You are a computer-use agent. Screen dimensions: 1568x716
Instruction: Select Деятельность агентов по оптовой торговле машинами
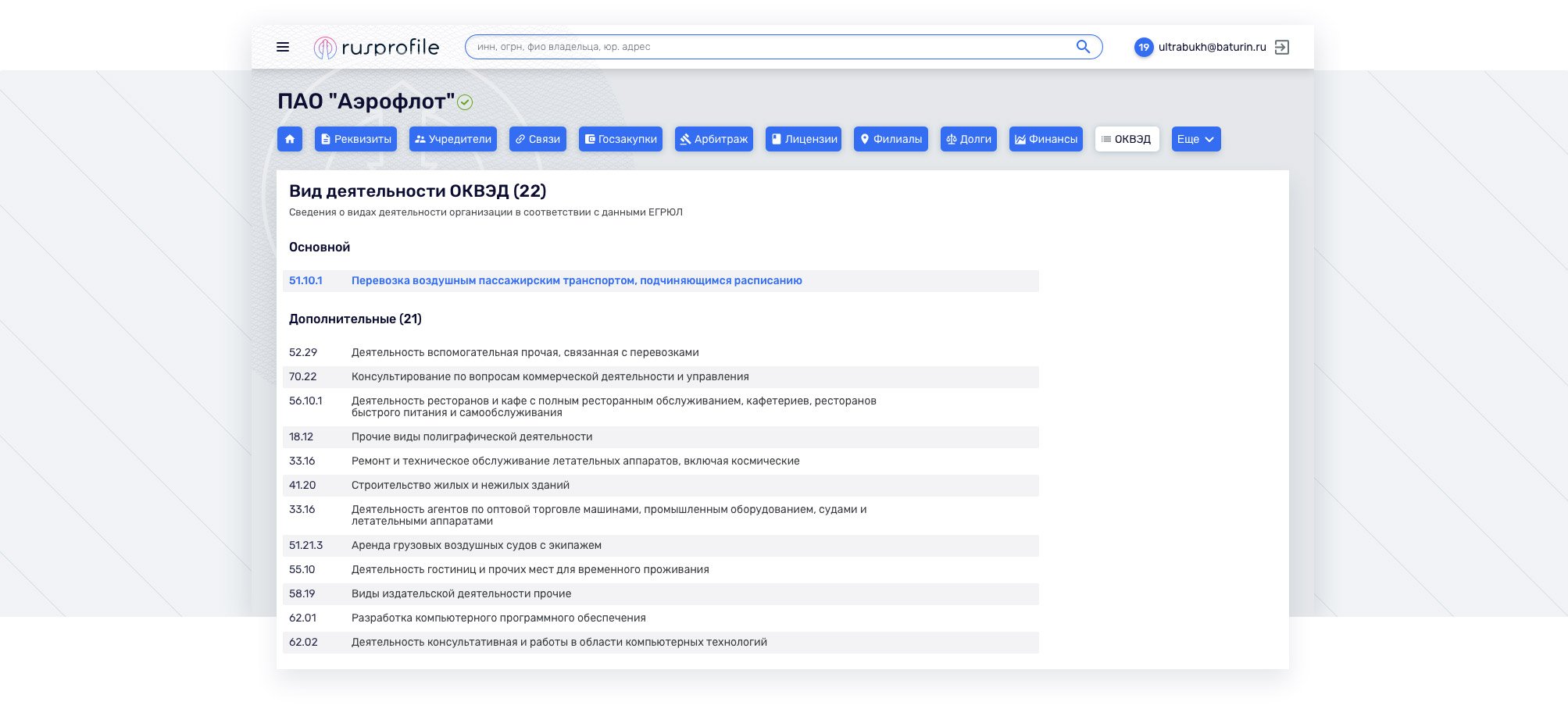[609, 515]
